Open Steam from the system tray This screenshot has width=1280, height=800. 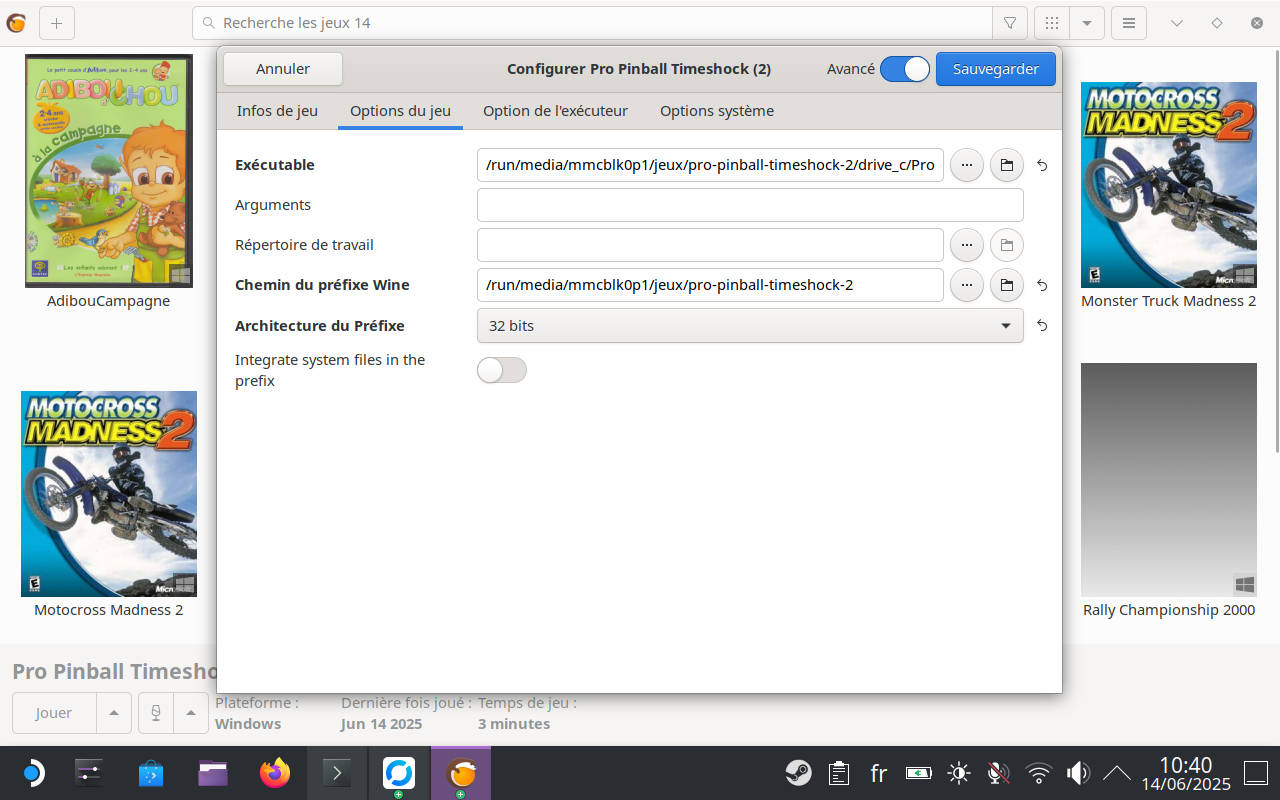[x=798, y=773]
